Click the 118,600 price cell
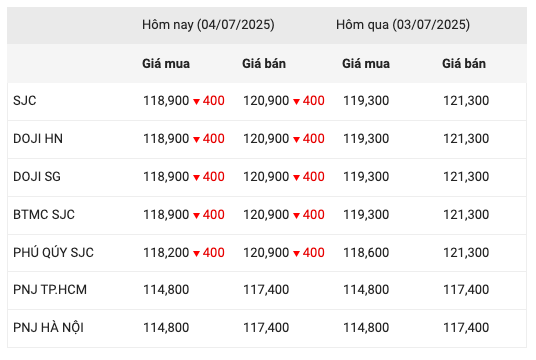The image size is (536, 360). click(x=366, y=253)
